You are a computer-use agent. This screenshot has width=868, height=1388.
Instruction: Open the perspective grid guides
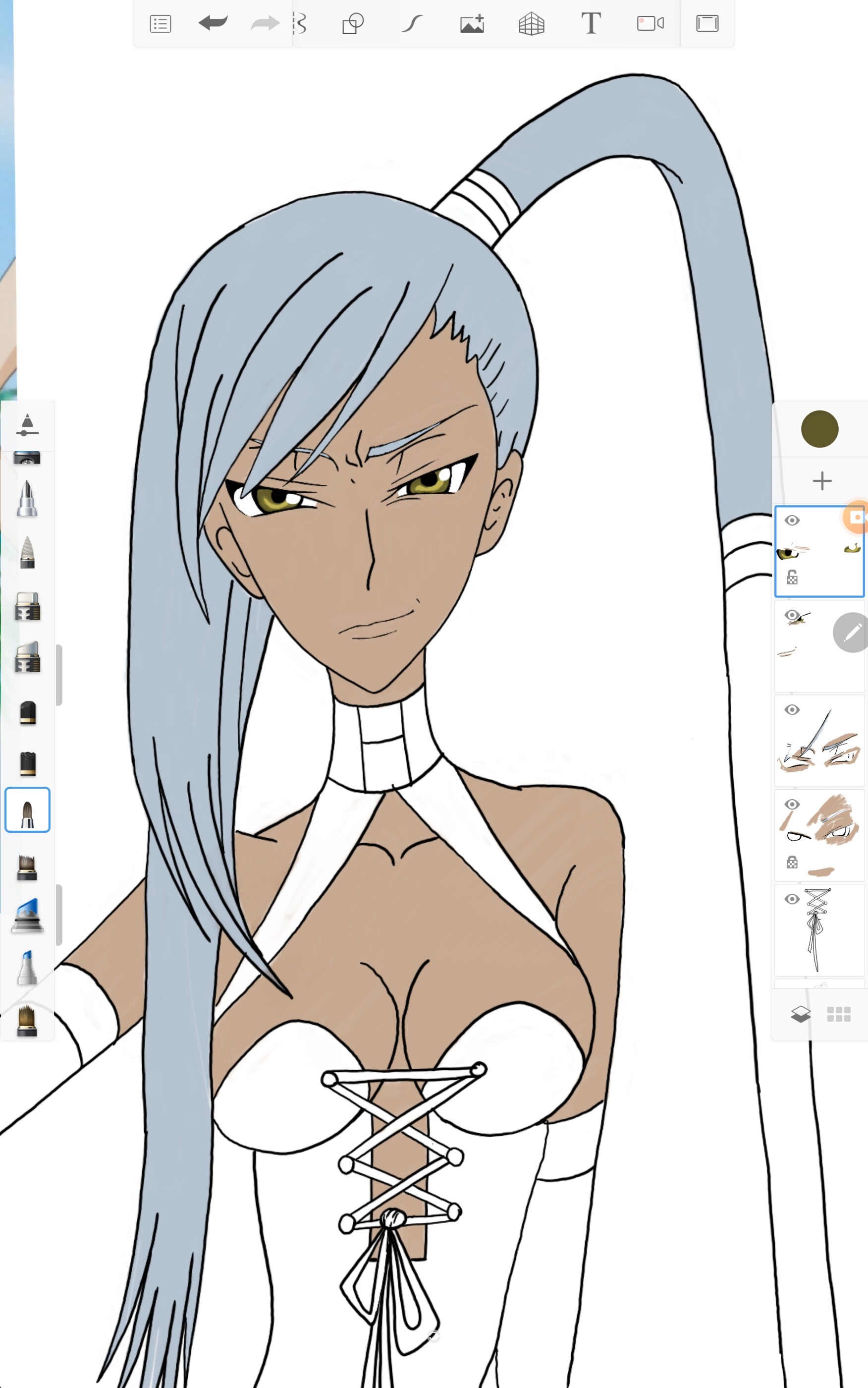pos(531,23)
